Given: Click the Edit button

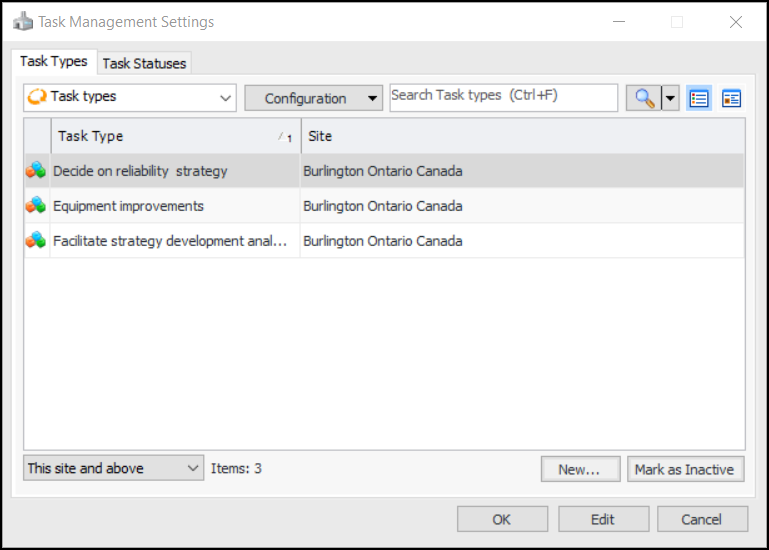Looking at the screenshot, I should pos(603,519).
